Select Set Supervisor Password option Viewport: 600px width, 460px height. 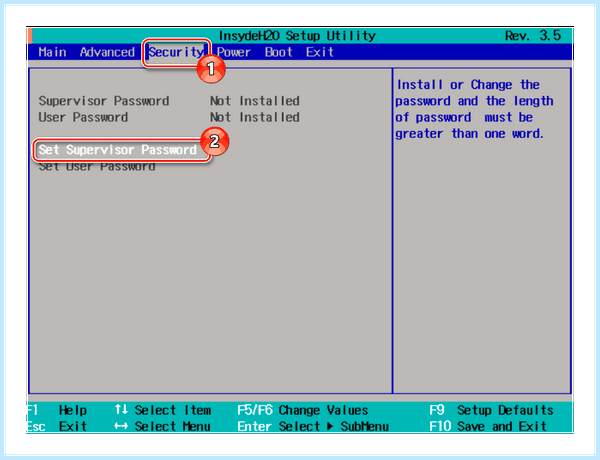pos(117,150)
